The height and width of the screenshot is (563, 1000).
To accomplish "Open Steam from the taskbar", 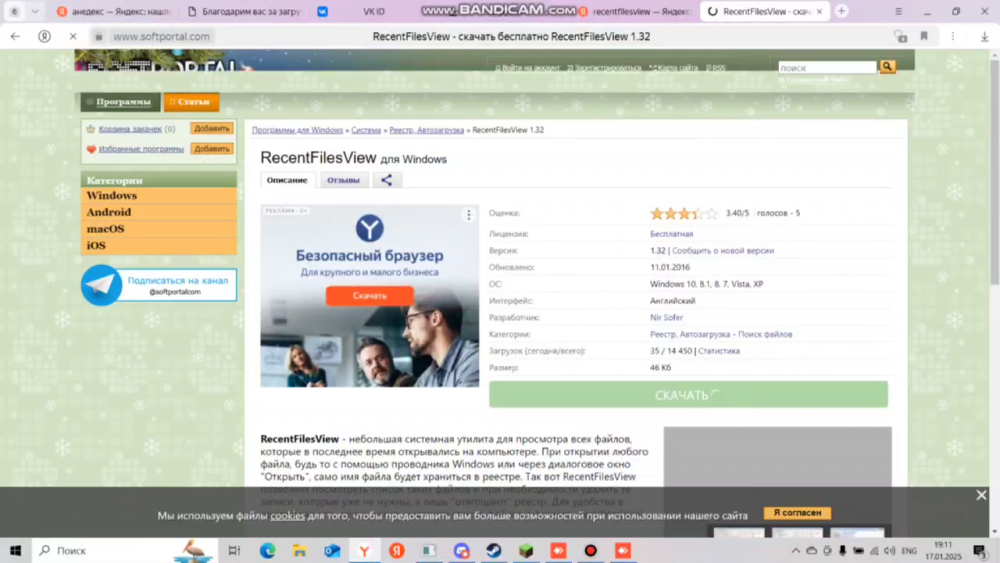I will (494, 550).
